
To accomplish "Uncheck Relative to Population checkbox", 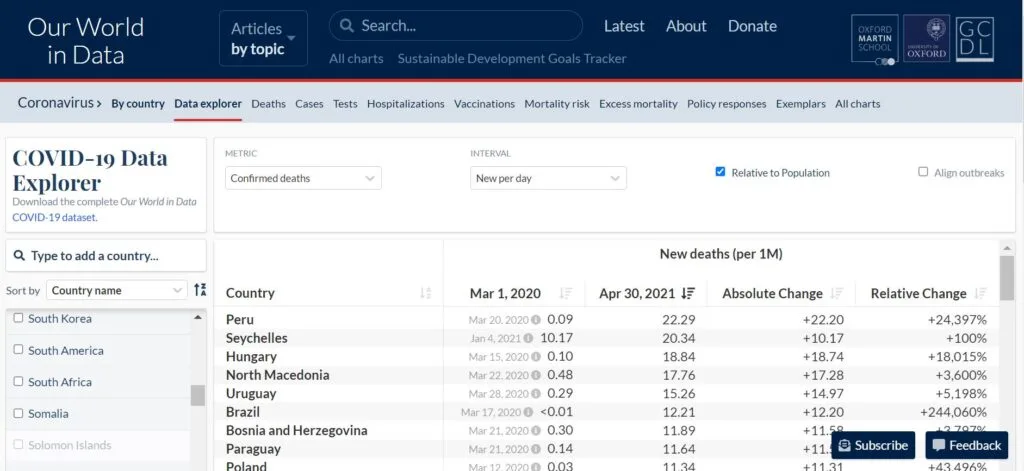I will point(720,172).
